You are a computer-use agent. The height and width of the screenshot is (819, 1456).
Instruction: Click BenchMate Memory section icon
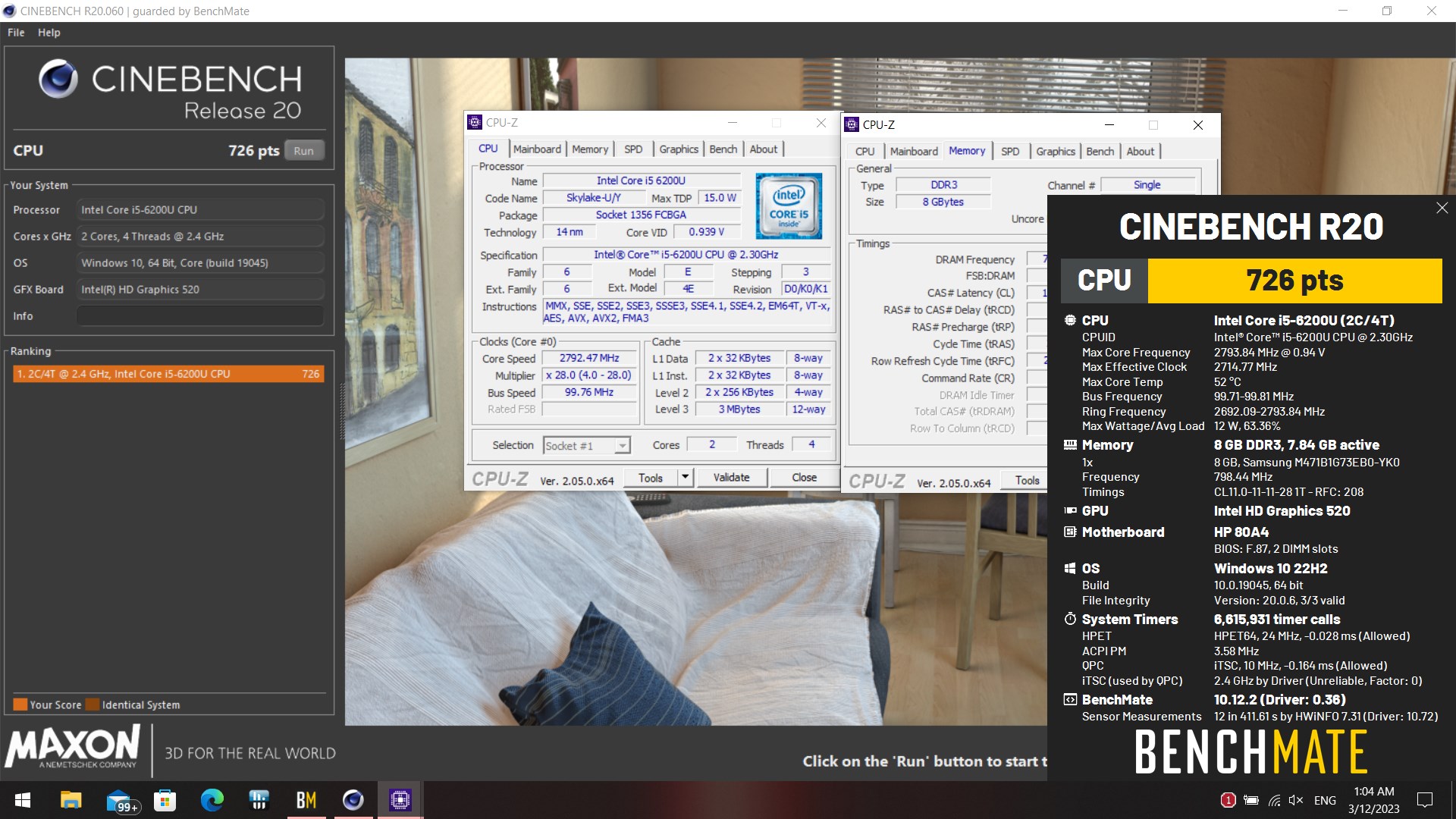tap(1070, 445)
